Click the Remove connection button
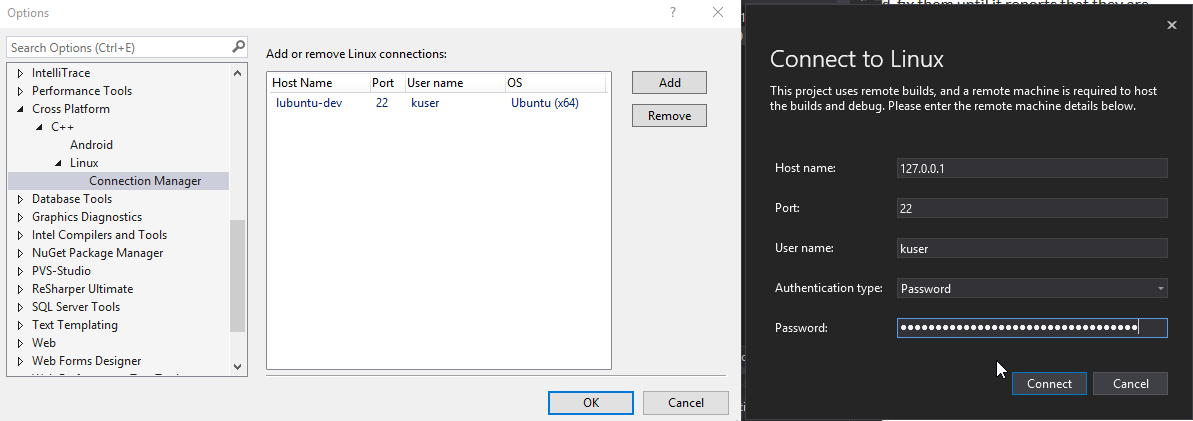 (669, 116)
